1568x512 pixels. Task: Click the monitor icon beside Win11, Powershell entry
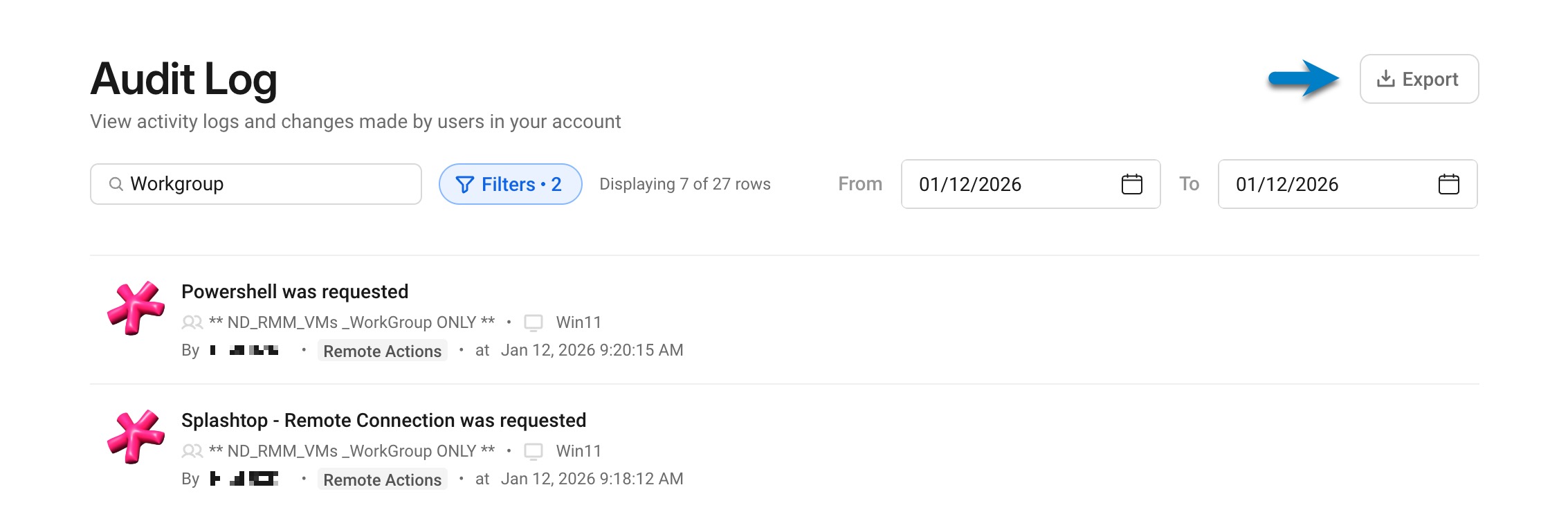click(x=533, y=322)
